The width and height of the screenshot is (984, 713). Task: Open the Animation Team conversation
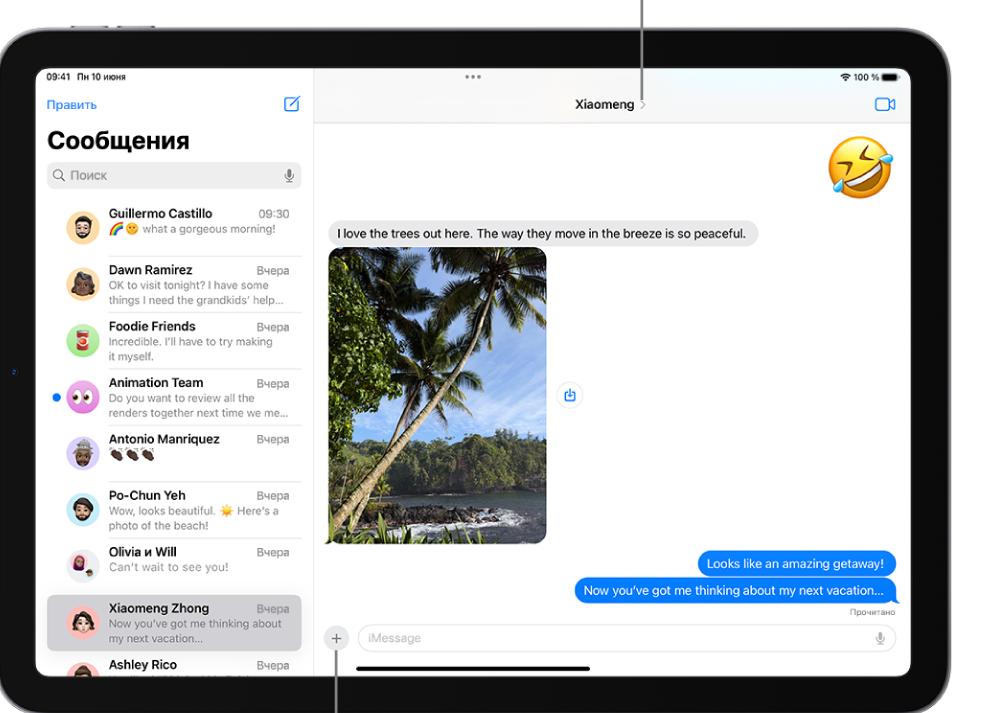[174, 397]
